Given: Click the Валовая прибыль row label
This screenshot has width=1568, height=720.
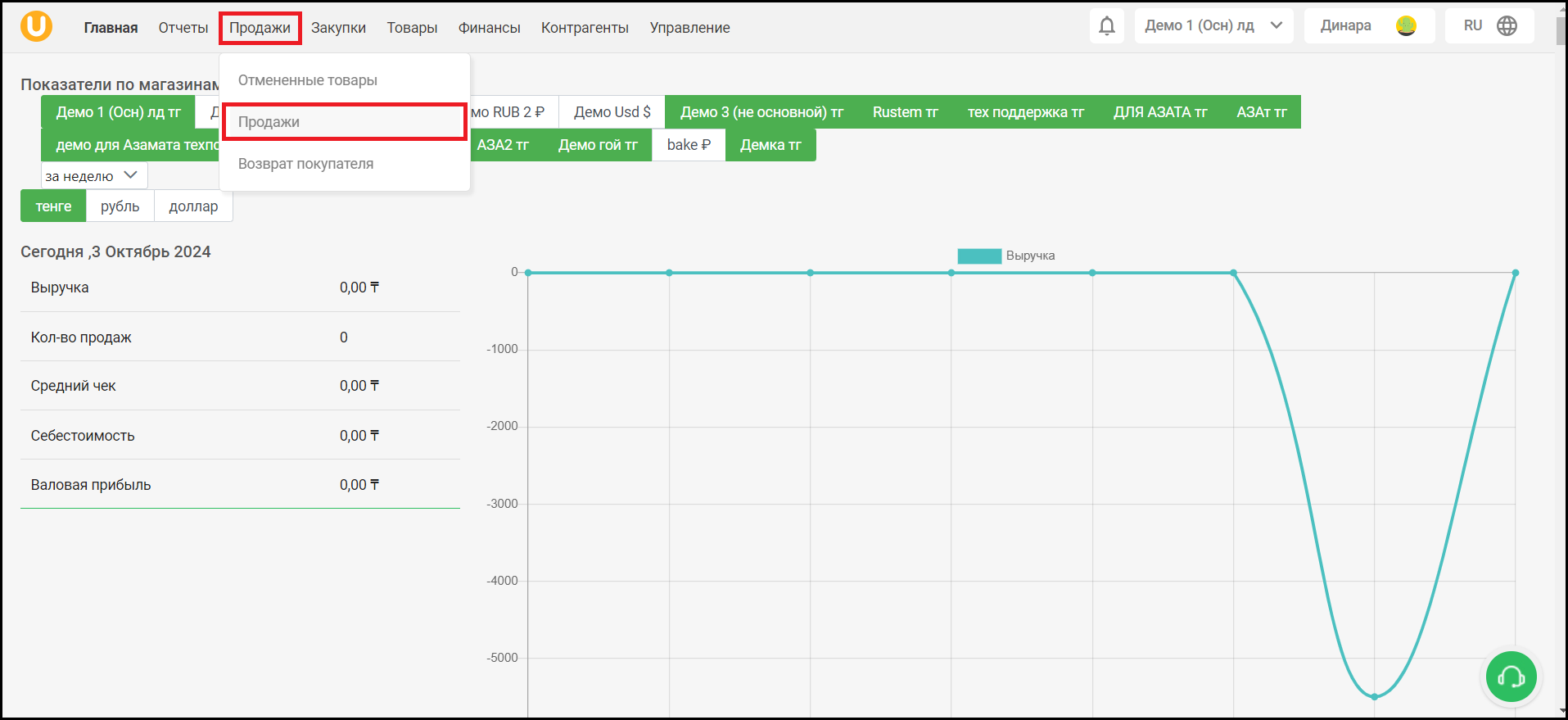Looking at the screenshot, I should point(91,485).
